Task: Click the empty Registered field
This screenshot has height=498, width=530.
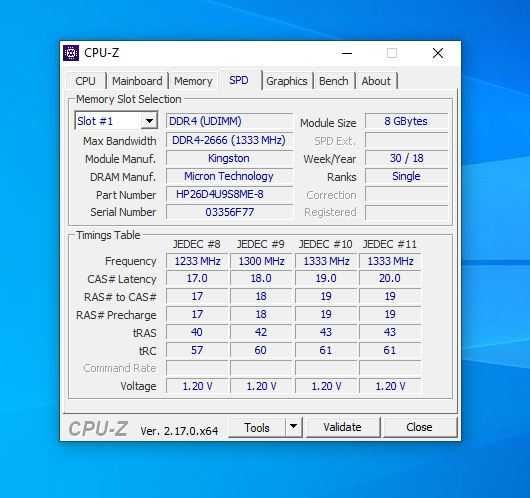Action: click(407, 212)
